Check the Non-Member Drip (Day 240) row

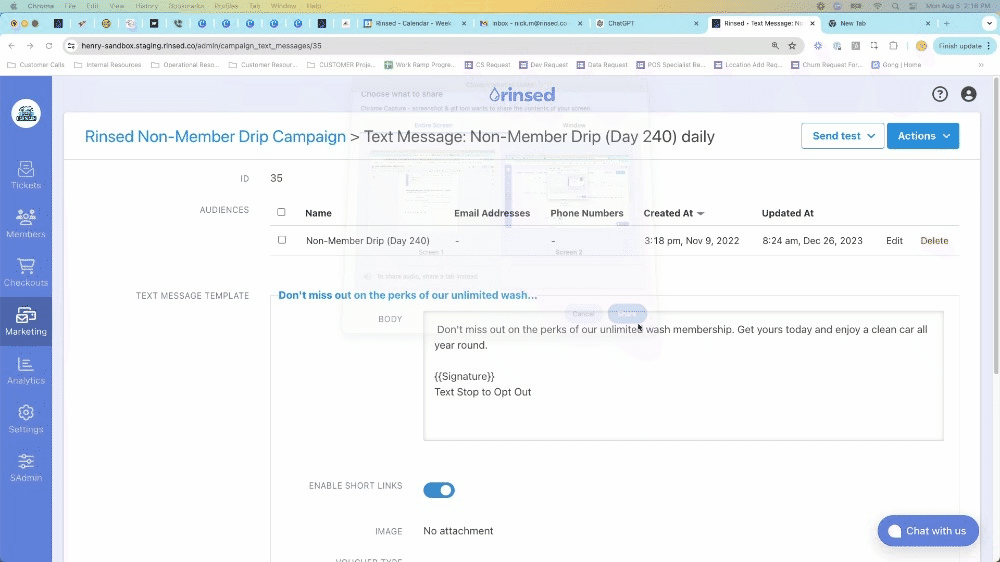[282, 240]
